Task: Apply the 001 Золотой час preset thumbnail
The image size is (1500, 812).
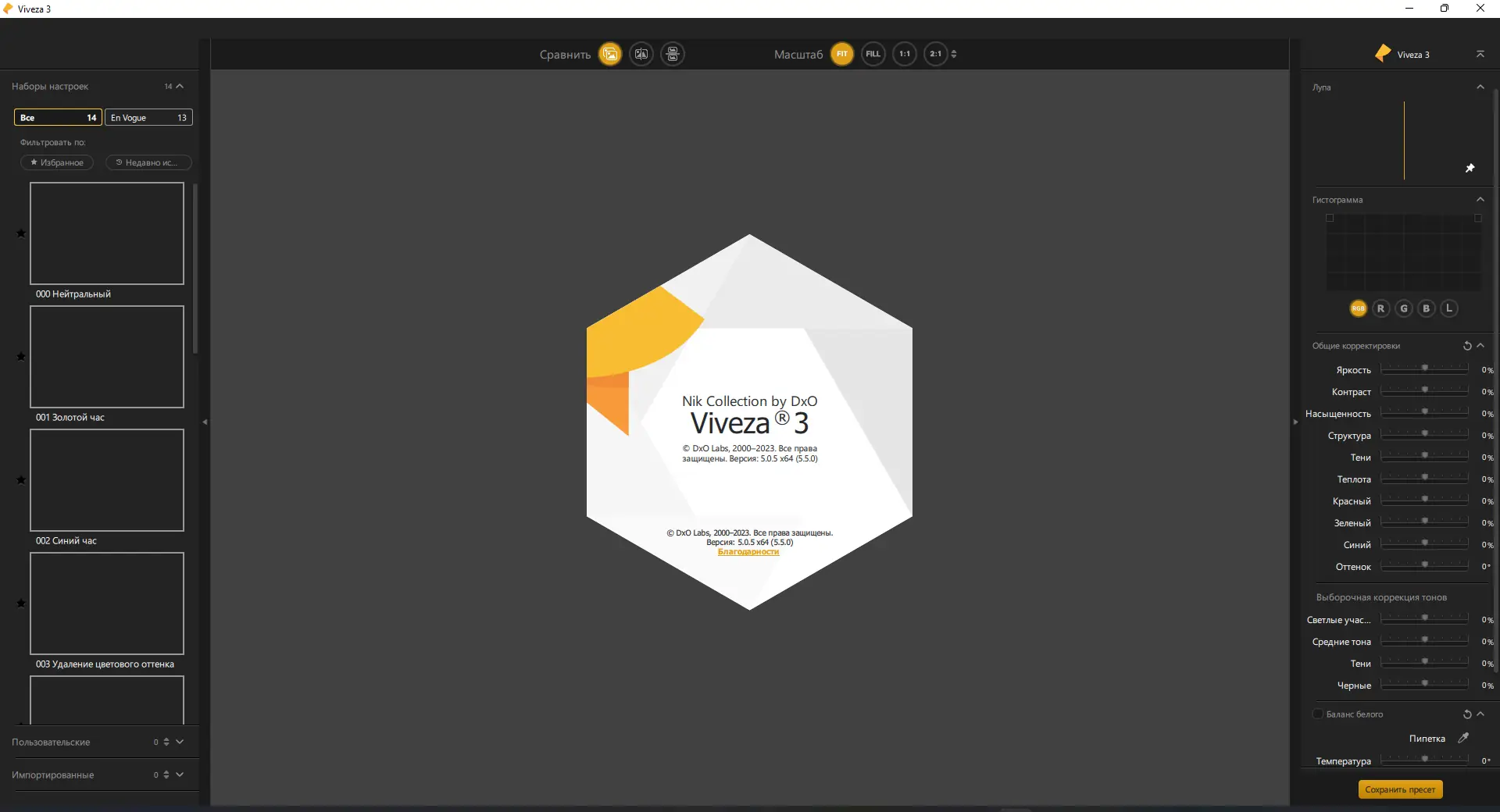Action: tap(107, 357)
